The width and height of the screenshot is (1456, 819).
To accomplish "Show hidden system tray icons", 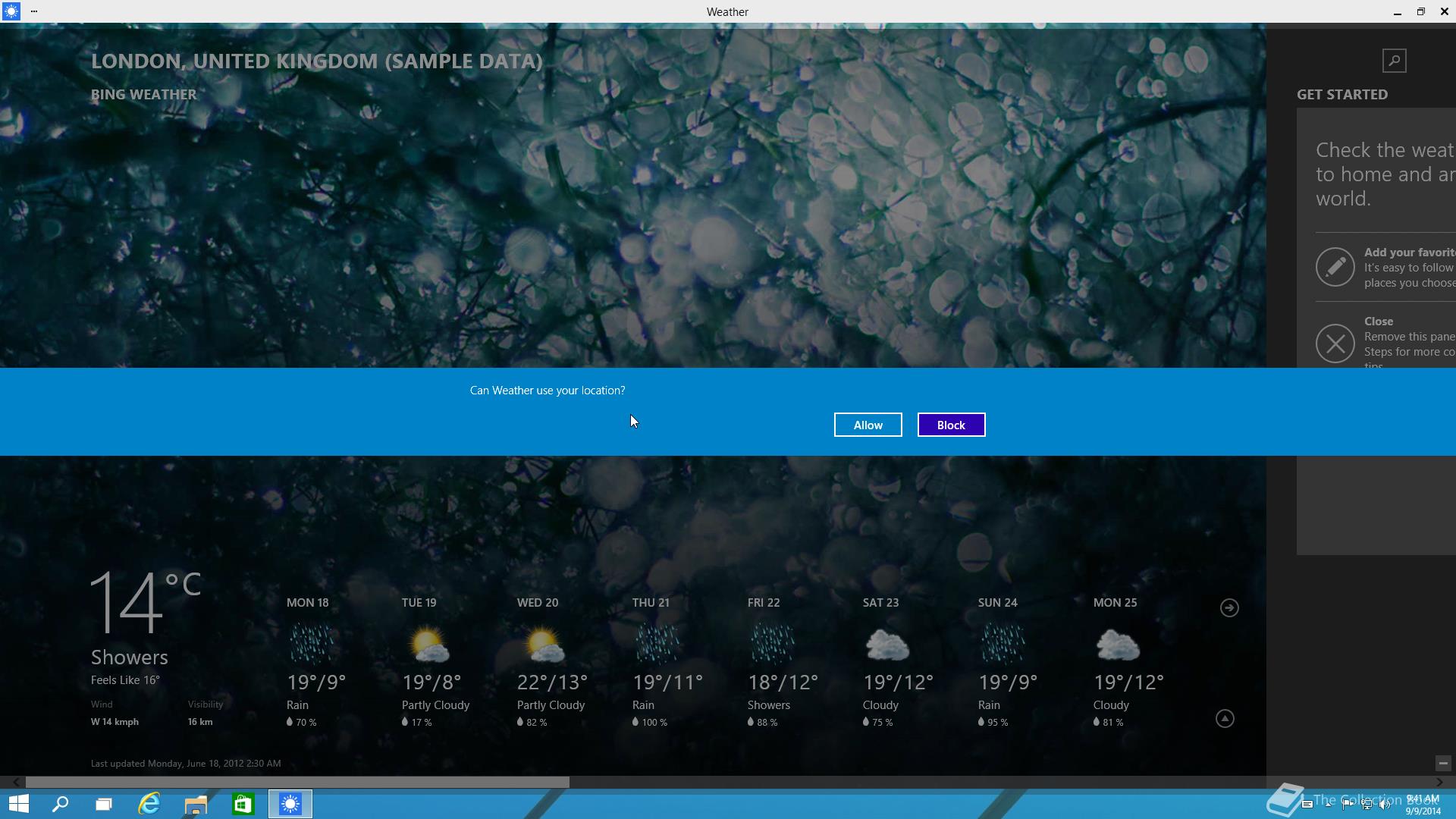I will [1328, 805].
